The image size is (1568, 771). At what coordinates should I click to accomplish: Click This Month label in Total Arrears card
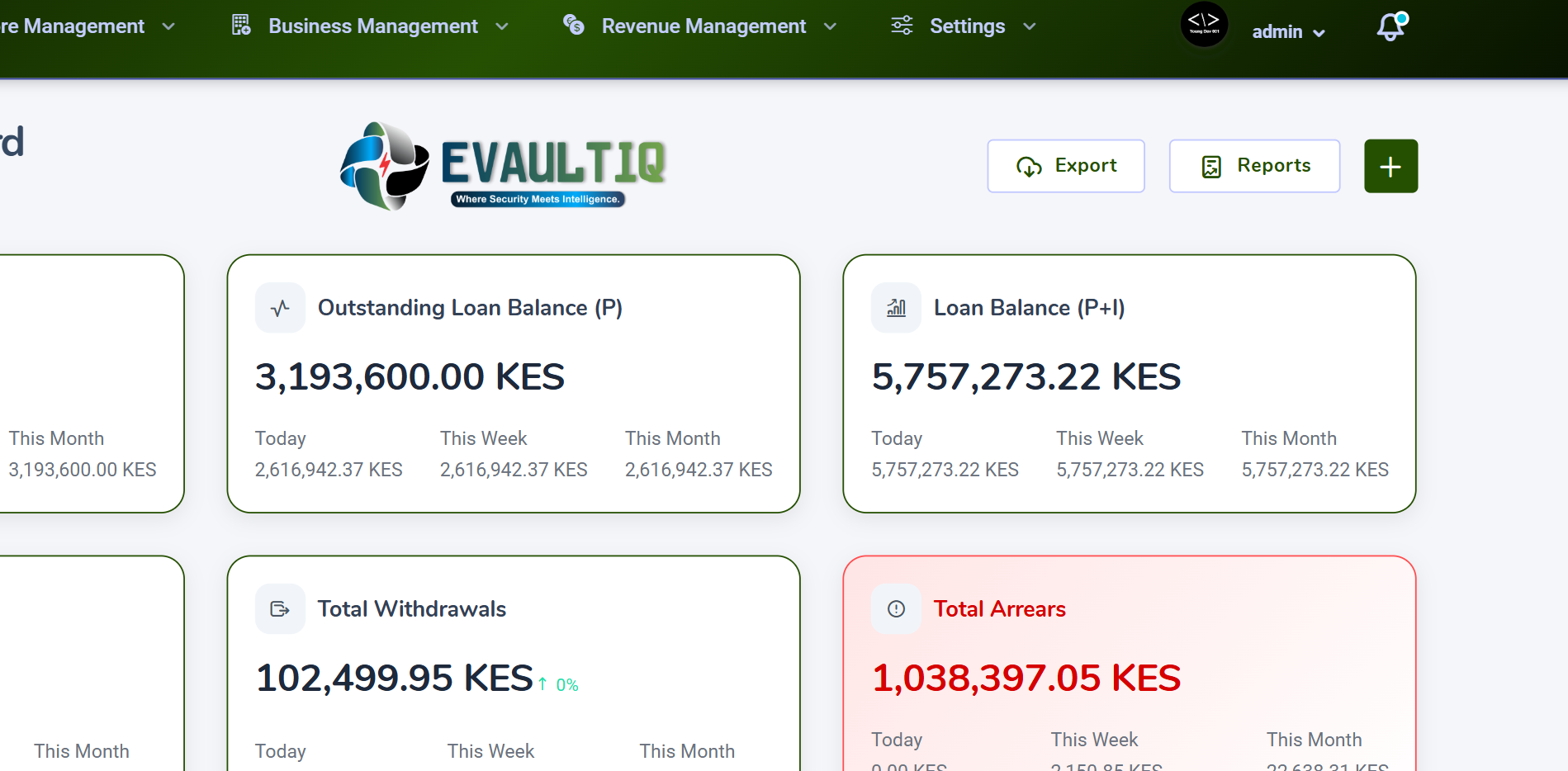click(x=1314, y=740)
